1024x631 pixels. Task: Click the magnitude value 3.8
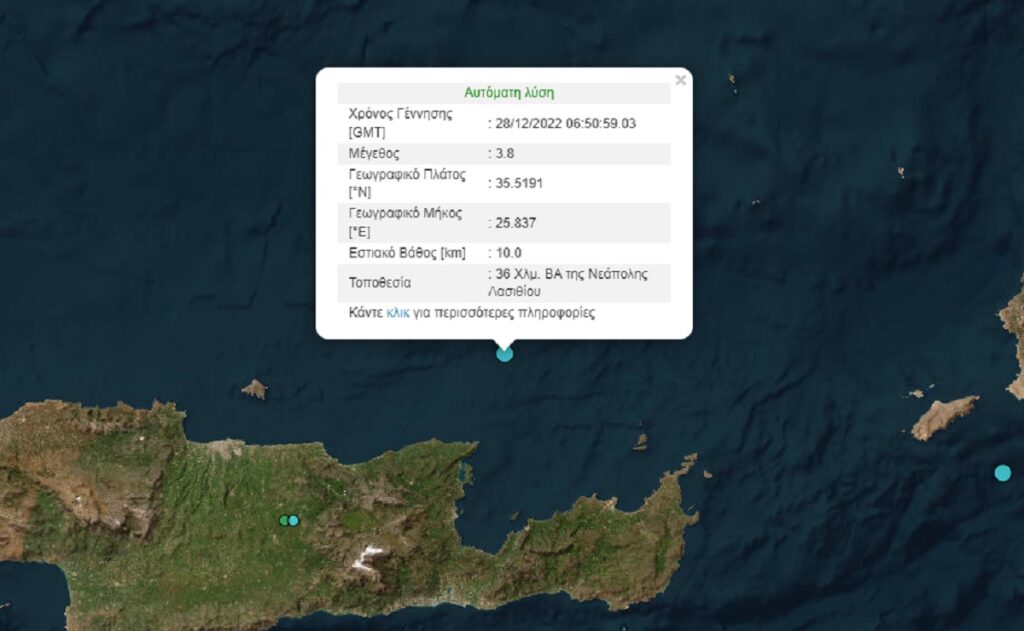point(505,154)
